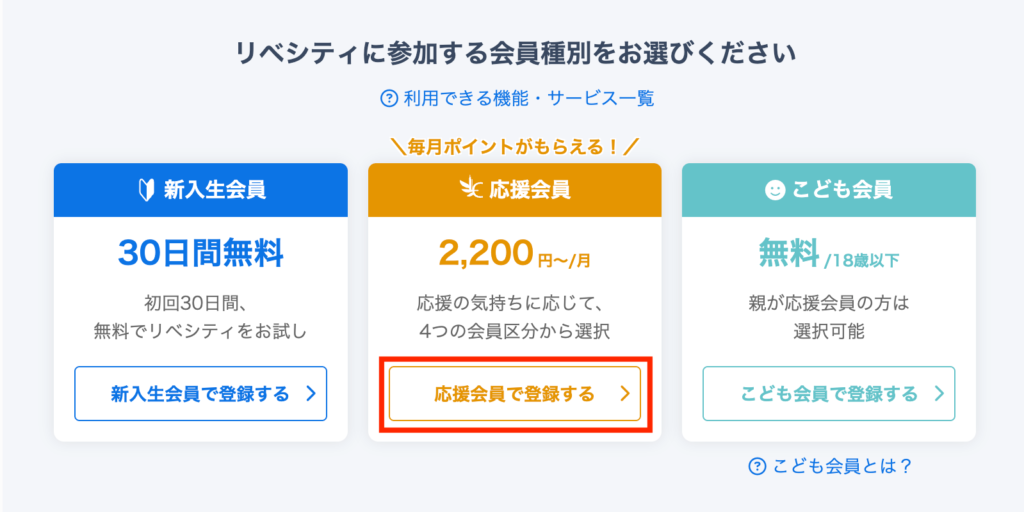Click the plant icon beside 応援会員
The image size is (1024, 512).
click(x=471, y=190)
